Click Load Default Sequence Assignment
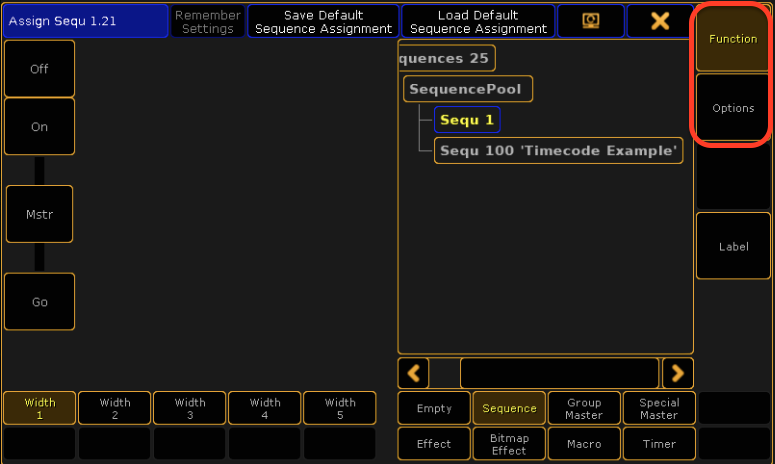The height and width of the screenshot is (464, 775). click(478, 21)
